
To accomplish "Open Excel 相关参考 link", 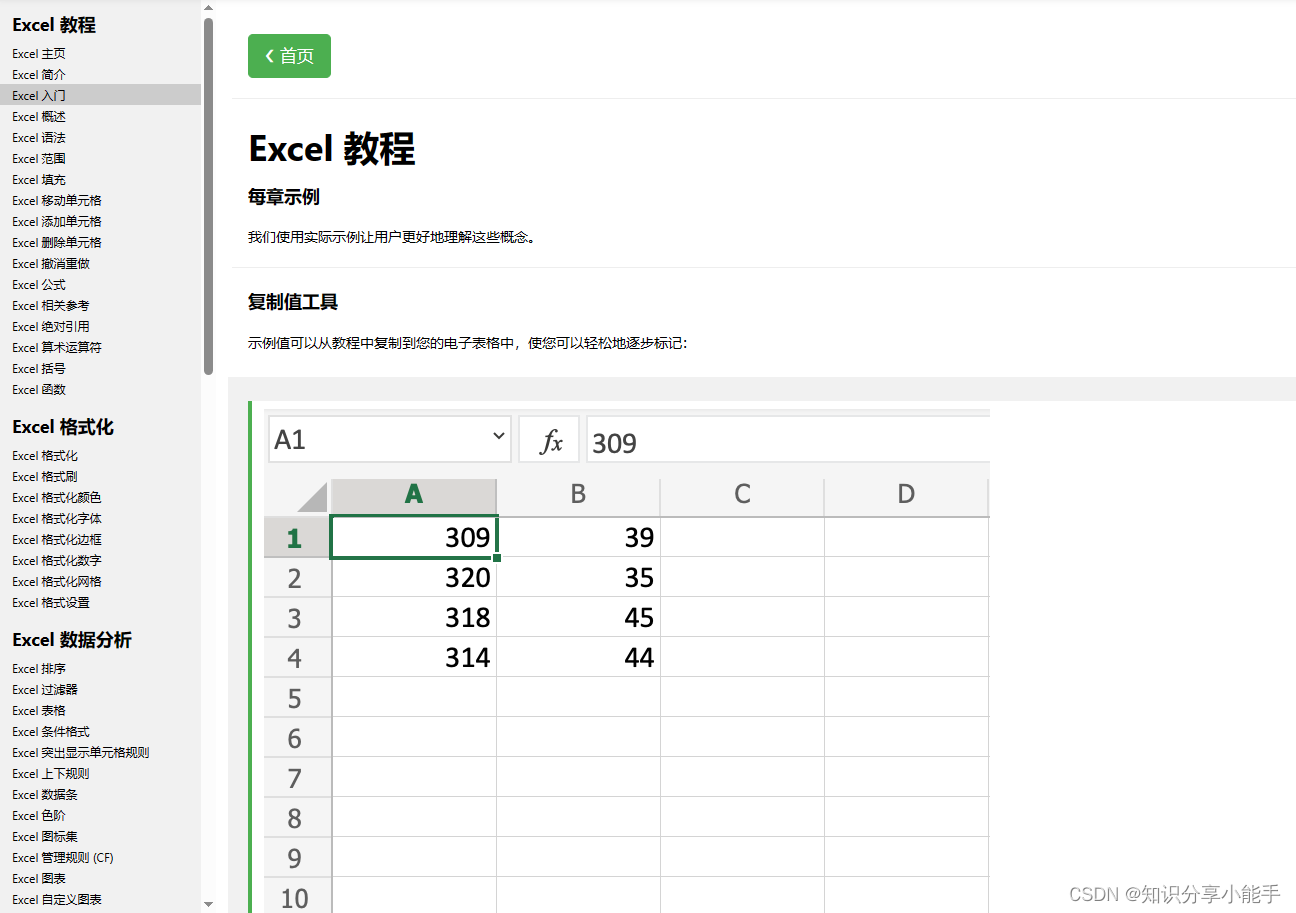I will (51, 306).
